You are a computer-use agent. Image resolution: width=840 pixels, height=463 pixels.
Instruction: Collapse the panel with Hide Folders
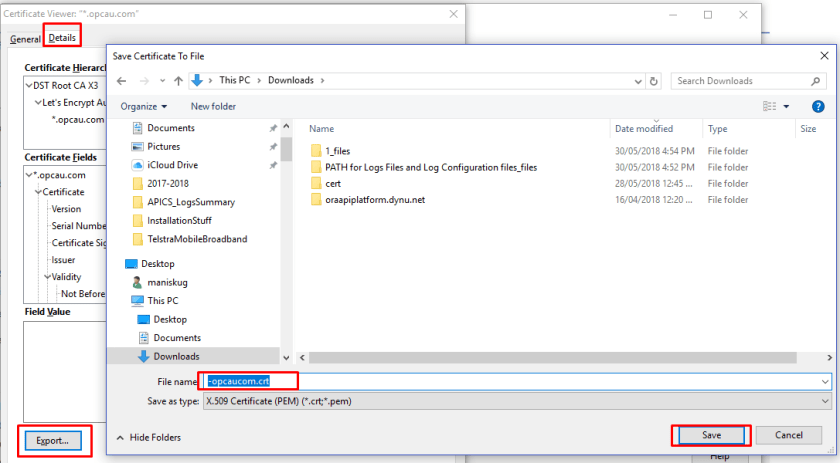point(148,437)
